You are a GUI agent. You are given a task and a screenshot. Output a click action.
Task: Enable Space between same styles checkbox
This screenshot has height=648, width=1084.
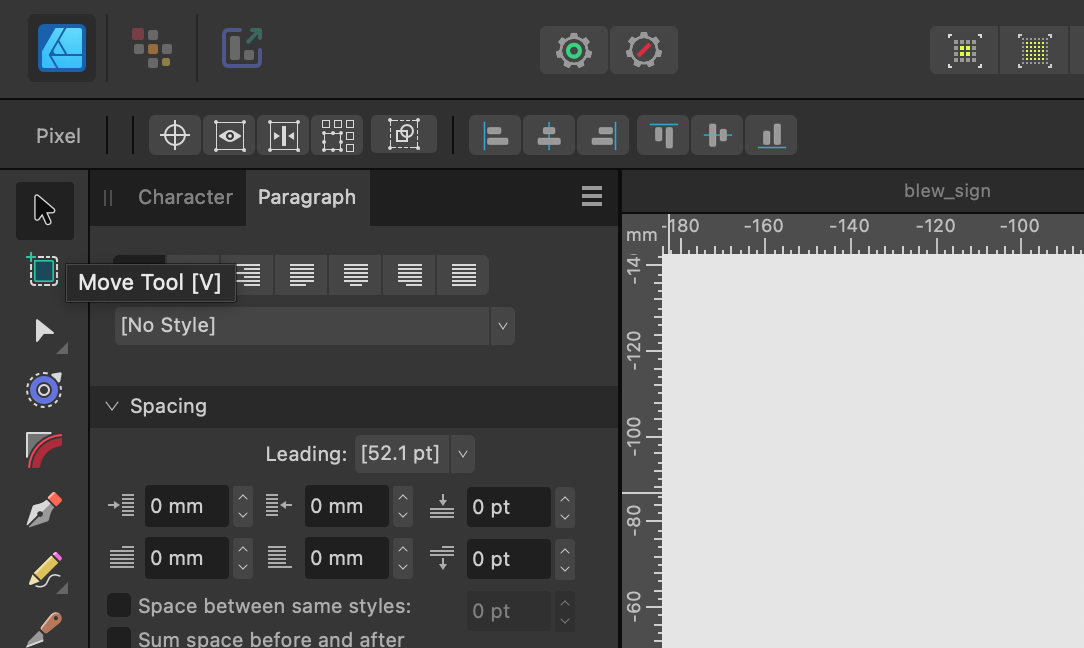pyautogui.click(x=119, y=606)
